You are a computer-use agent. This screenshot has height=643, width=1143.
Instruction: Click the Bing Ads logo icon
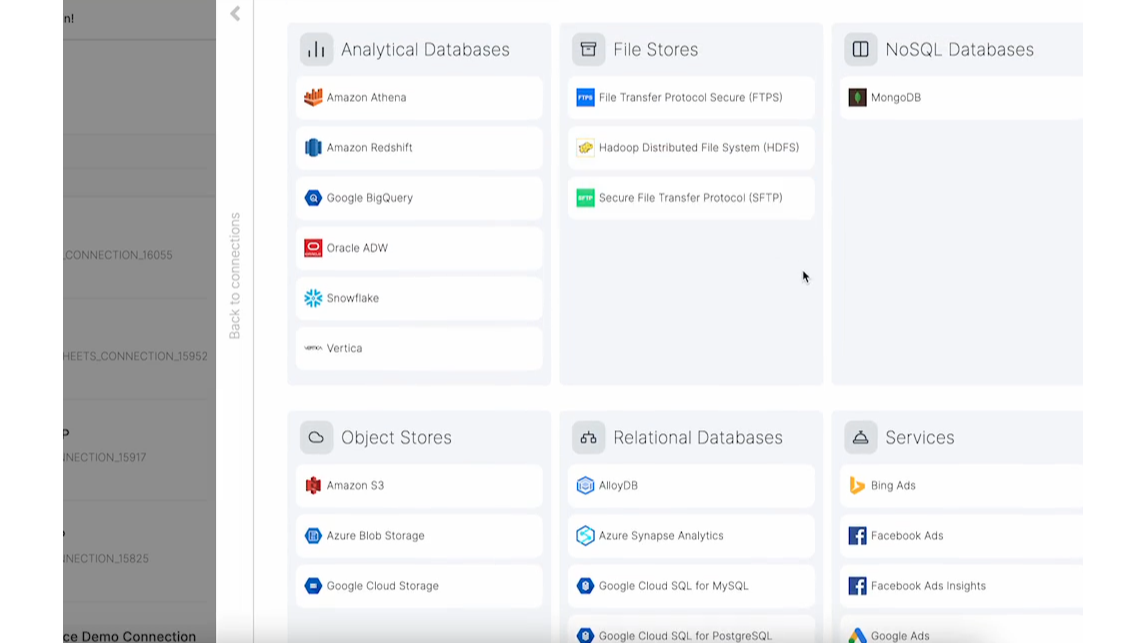tap(857, 486)
